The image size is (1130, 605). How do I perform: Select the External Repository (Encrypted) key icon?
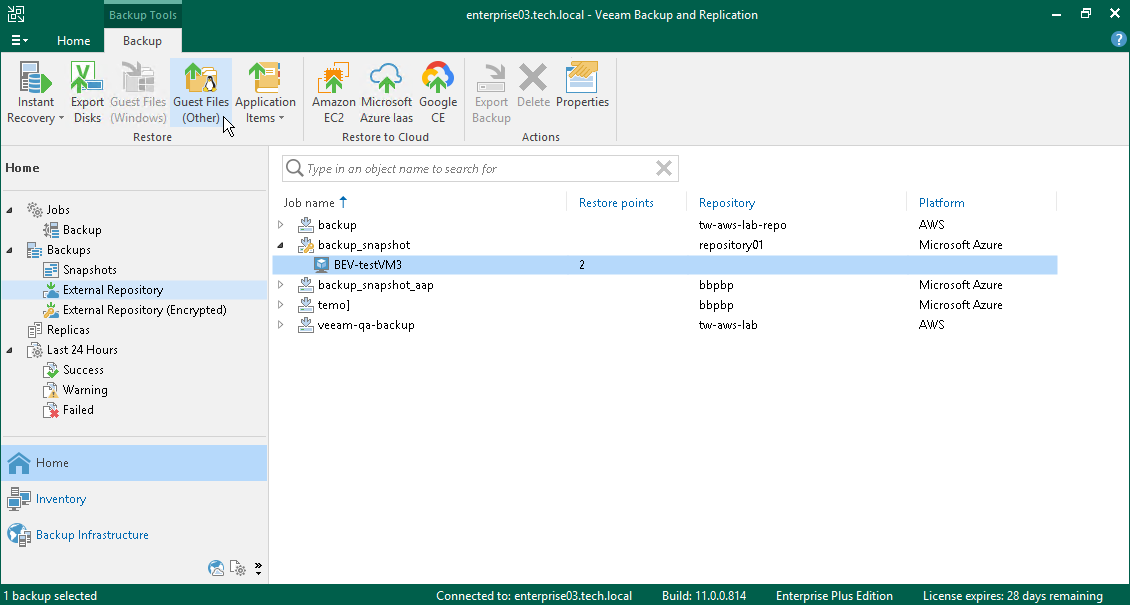pyautogui.click(x=50, y=310)
